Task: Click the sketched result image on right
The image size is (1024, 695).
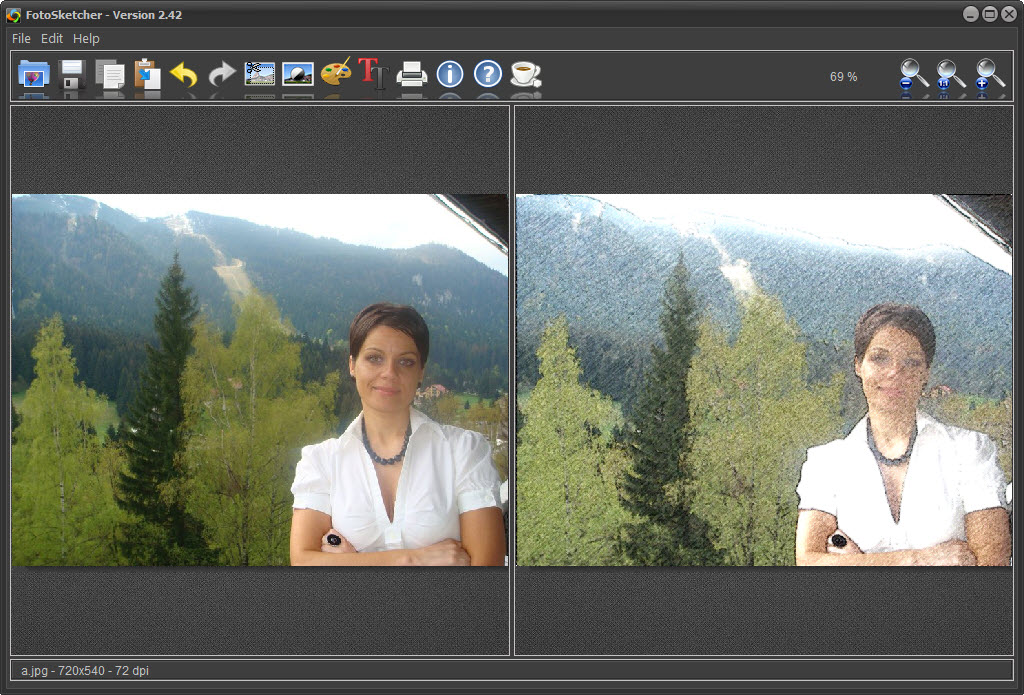Action: click(x=764, y=380)
